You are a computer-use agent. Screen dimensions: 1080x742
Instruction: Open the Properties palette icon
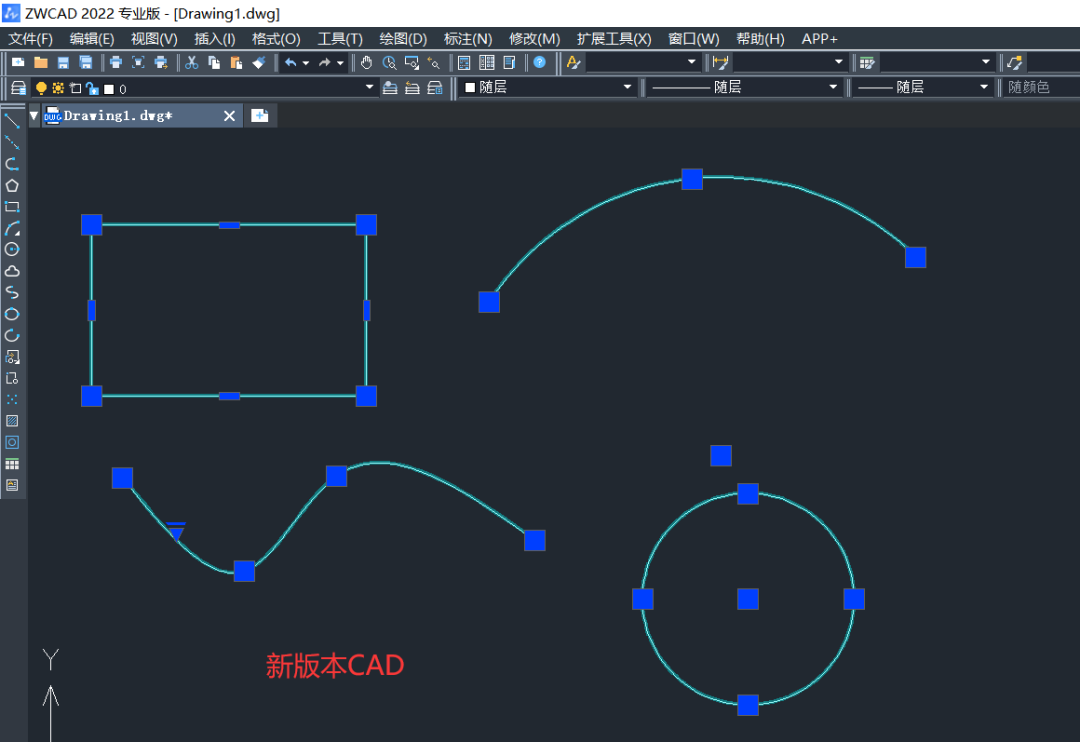464,63
